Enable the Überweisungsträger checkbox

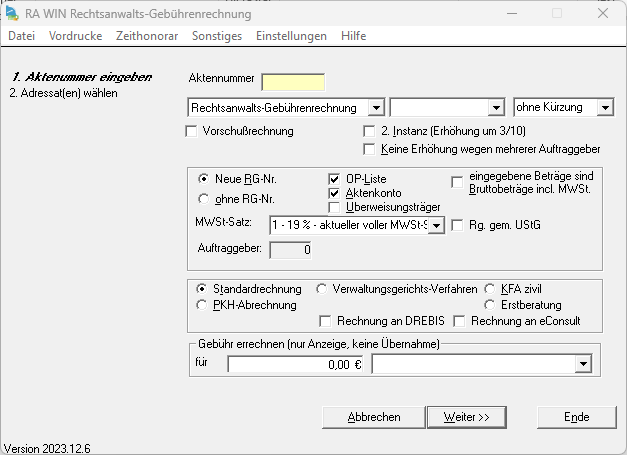(x=334, y=207)
